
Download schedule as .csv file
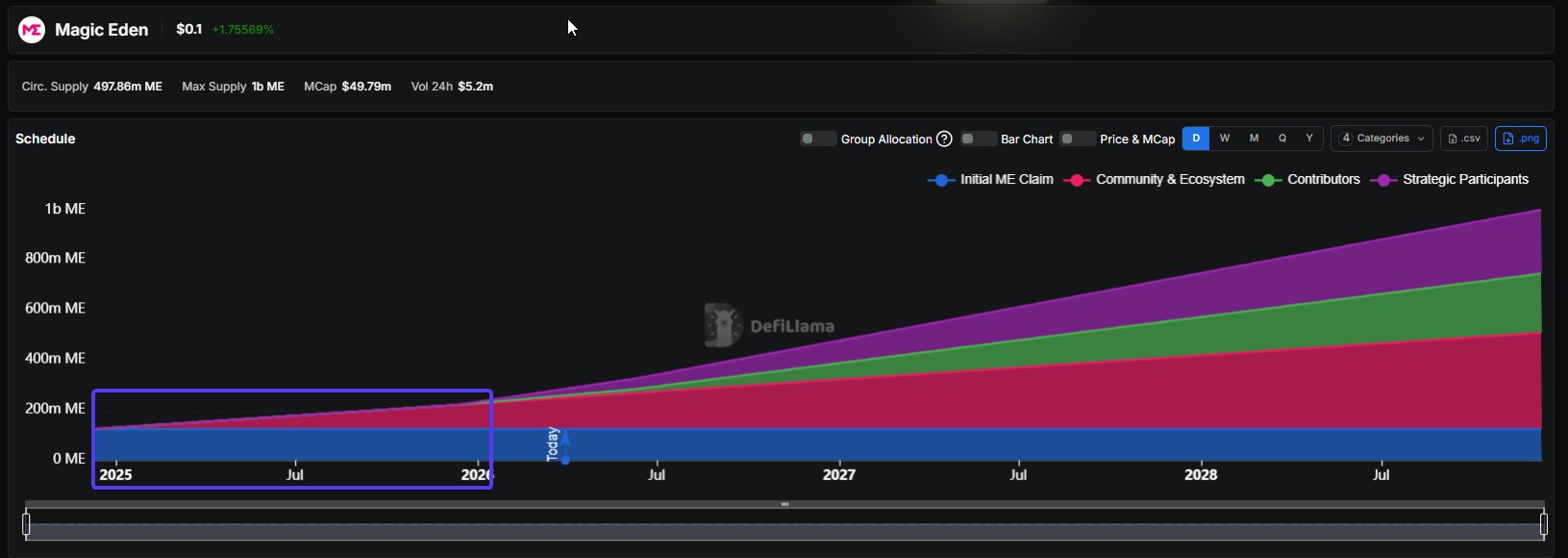[x=1464, y=139]
